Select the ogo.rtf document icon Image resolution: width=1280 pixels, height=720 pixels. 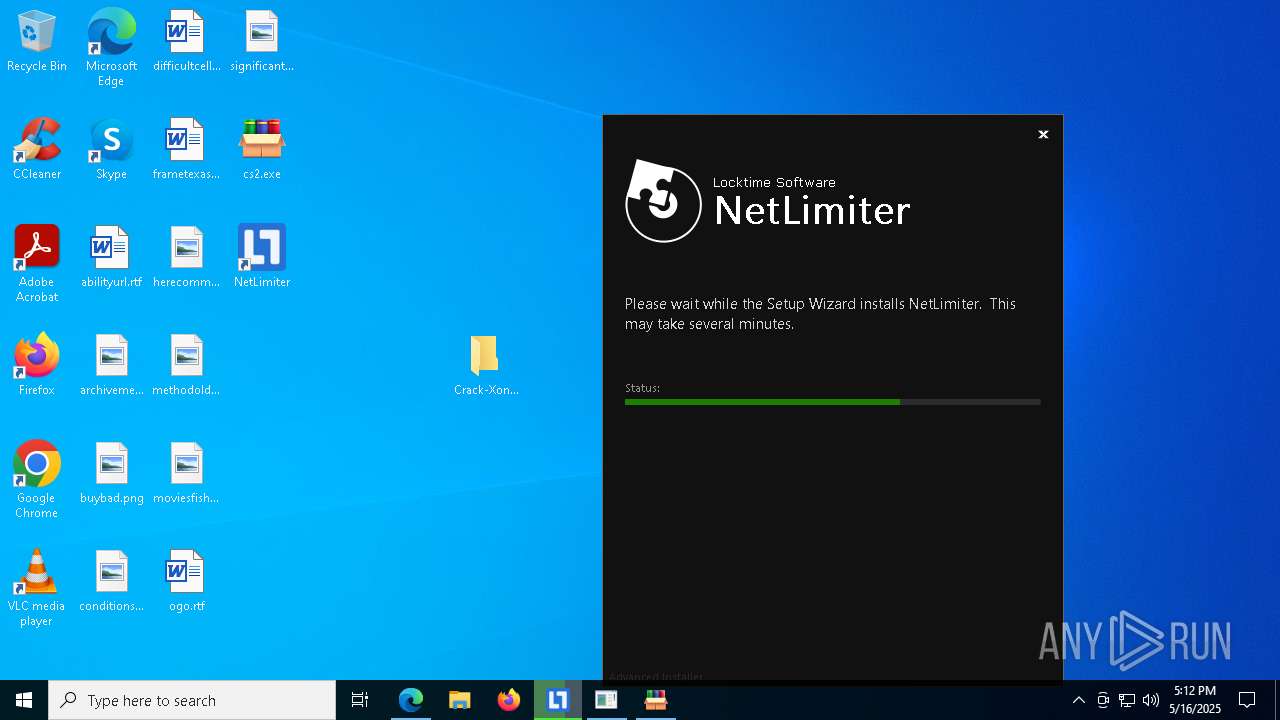pyautogui.click(x=186, y=582)
